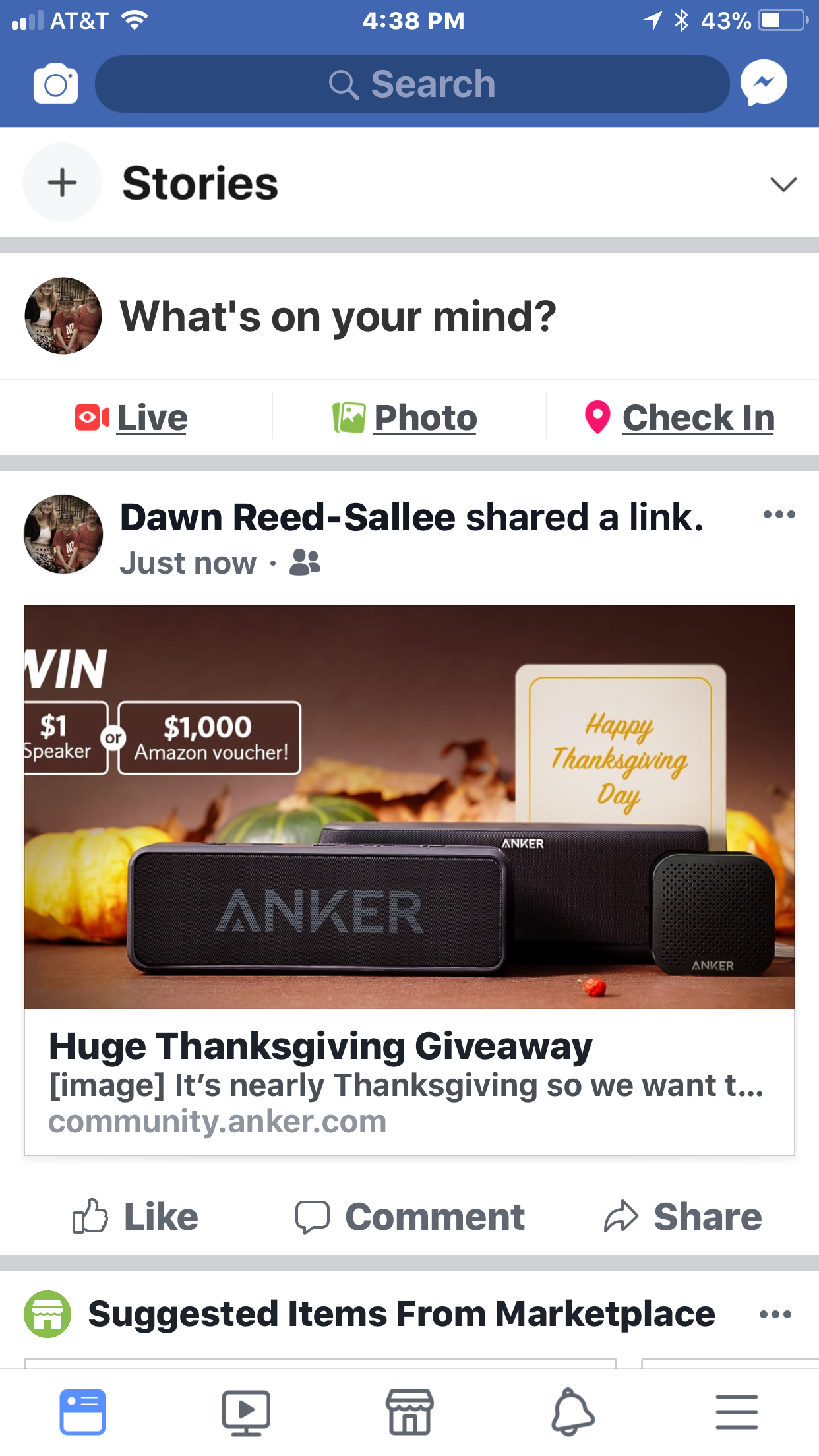
Task: Open the Marketplace tab icon in bottom bar
Action: click(x=409, y=1412)
